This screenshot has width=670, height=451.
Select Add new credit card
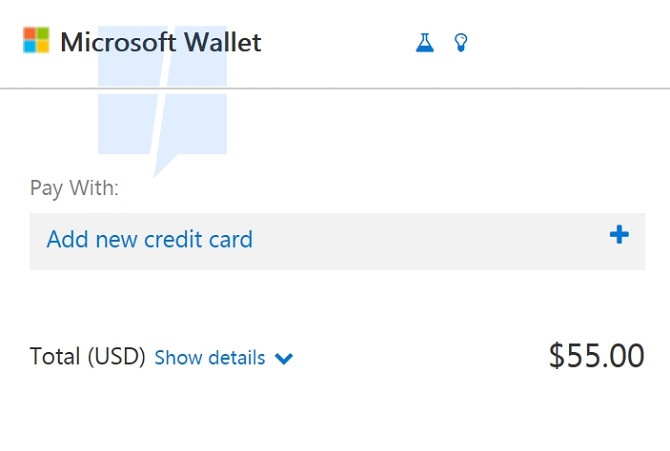(x=150, y=240)
